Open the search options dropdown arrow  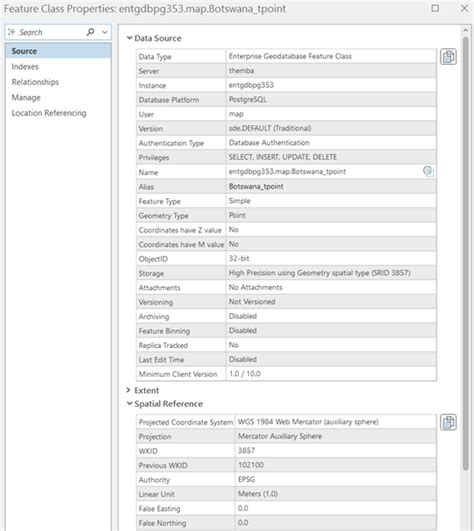tap(105, 32)
